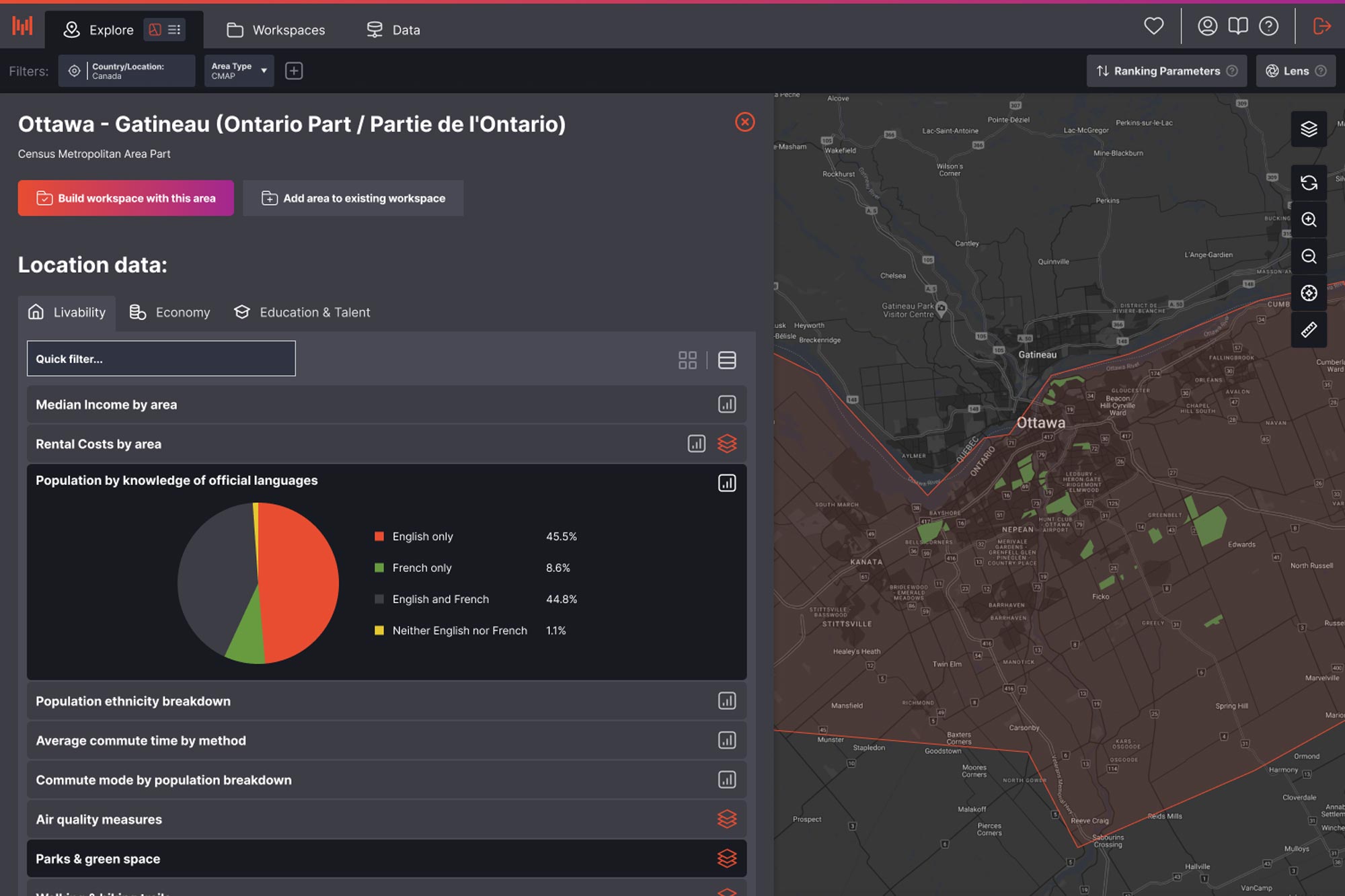Add a new filter with plus icon
The image size is (1345, 896).
[294, 71]
